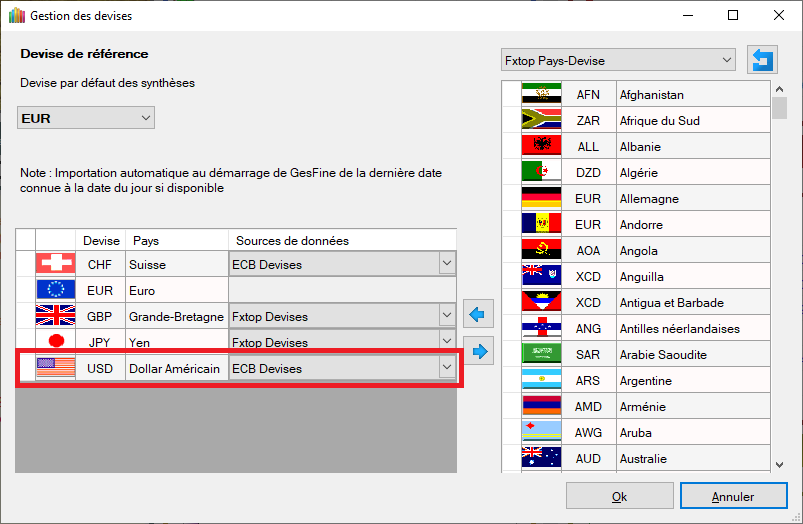This screenshot has height=524, width=803.
Task: Select the row header of USD row
Action: tap(27, 368)
